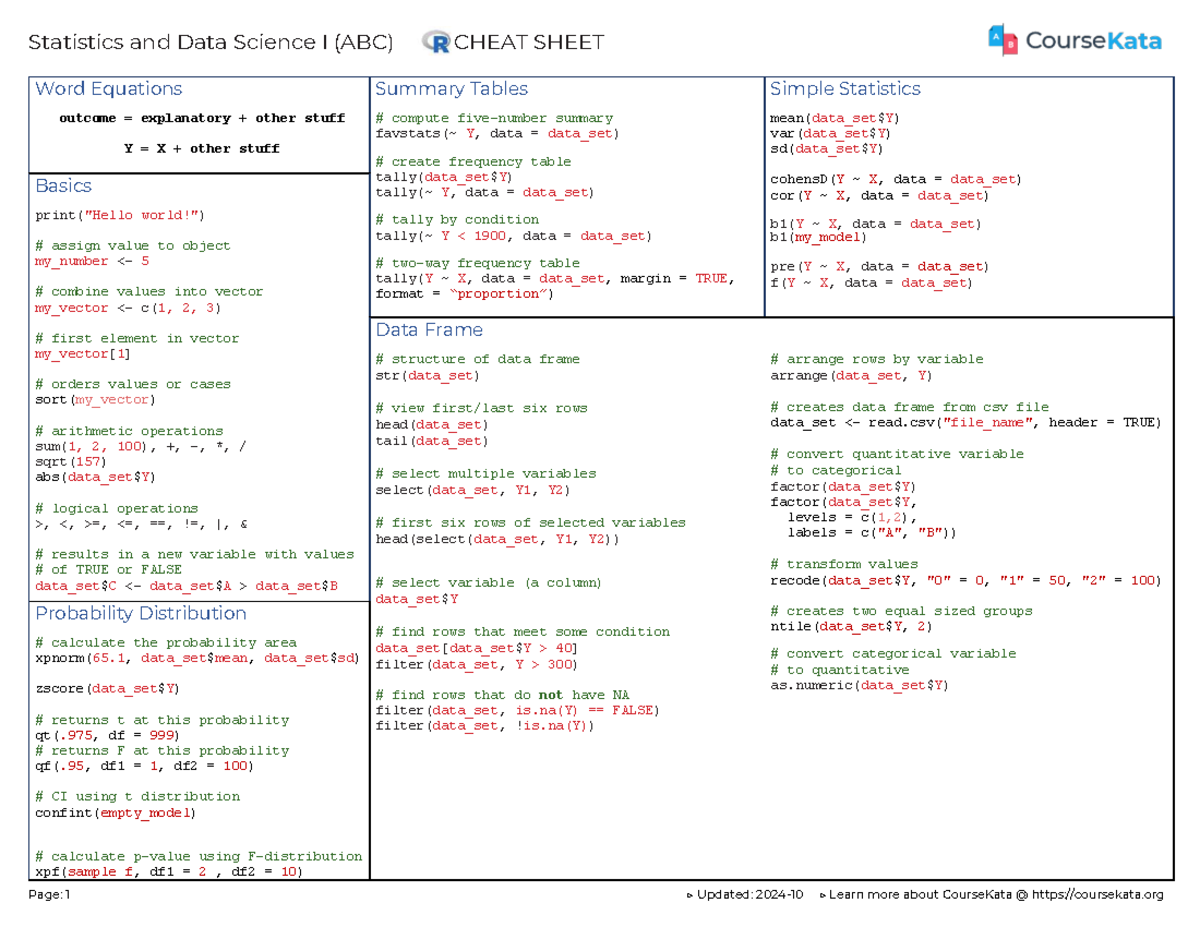Select the Data Frame panel title
The width and height of the screenshot is (1200, 927).
(x=426, y=329)
